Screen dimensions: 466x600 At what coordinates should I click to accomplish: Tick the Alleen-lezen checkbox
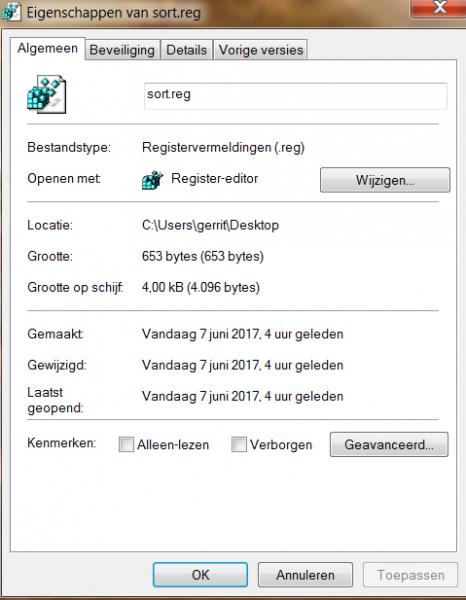[126, 444]
